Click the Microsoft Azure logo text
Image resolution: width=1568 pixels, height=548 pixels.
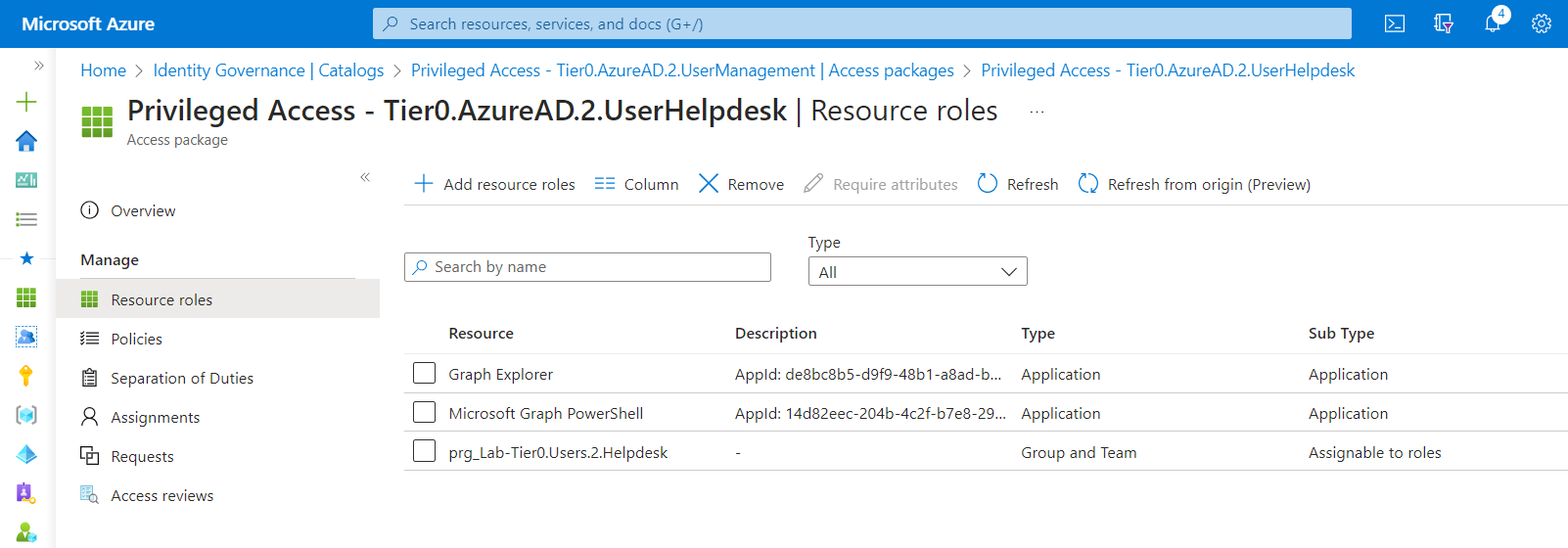point(88,23)
